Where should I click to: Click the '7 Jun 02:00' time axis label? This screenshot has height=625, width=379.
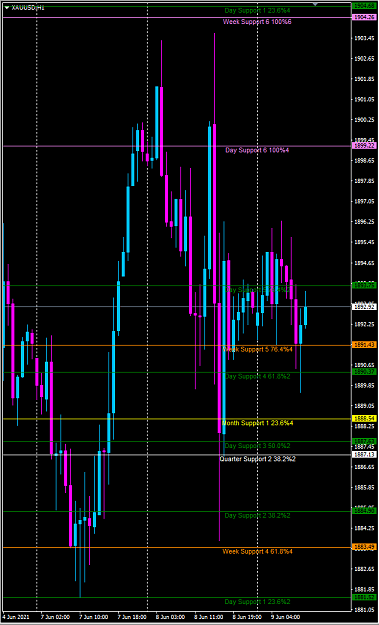55,617
